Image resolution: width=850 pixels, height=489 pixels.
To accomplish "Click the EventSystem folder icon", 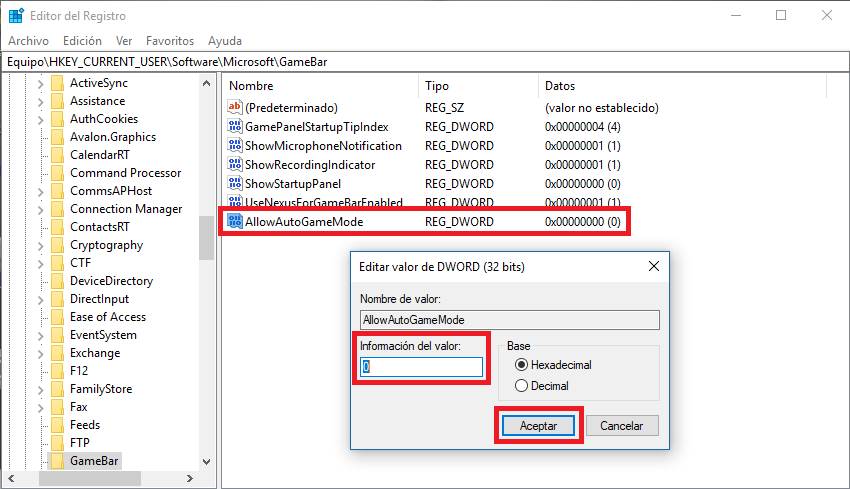I will click(57, 335).
